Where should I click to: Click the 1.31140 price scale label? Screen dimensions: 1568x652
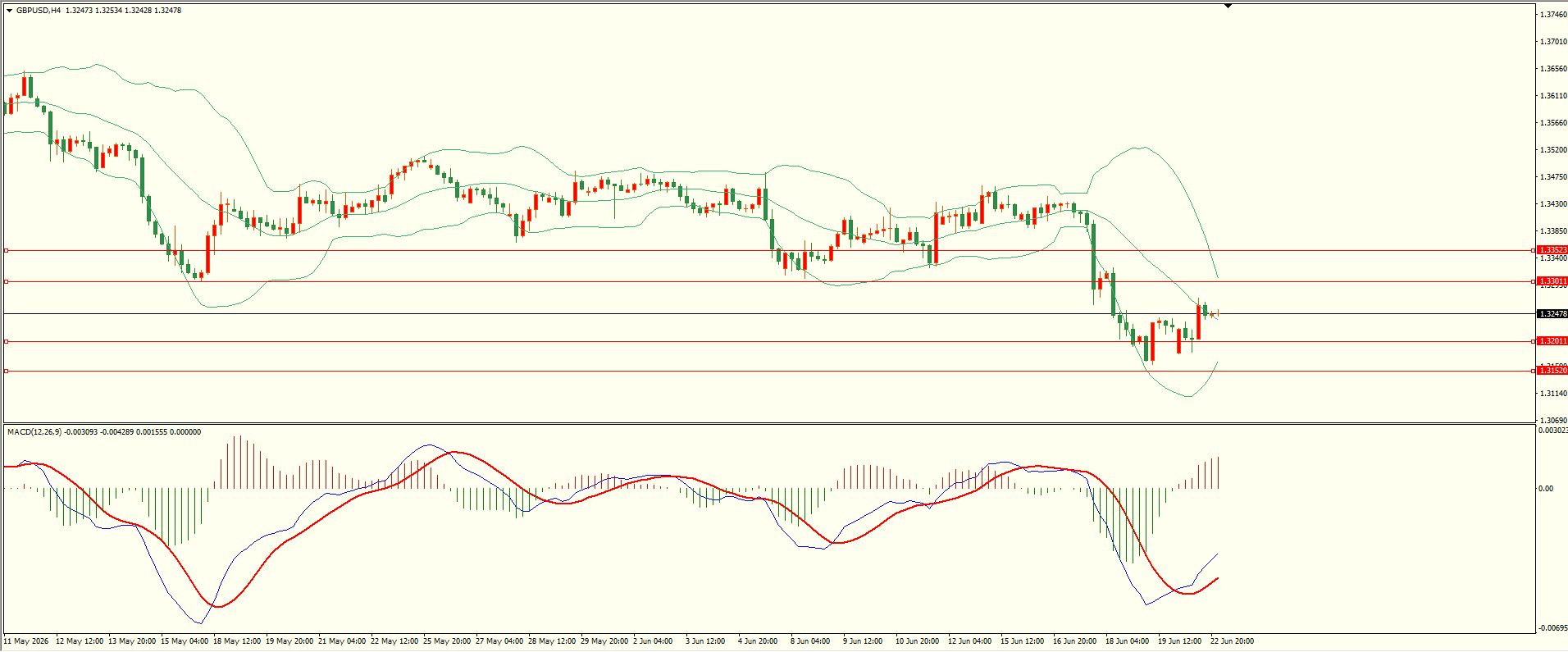coord(1553,394)
